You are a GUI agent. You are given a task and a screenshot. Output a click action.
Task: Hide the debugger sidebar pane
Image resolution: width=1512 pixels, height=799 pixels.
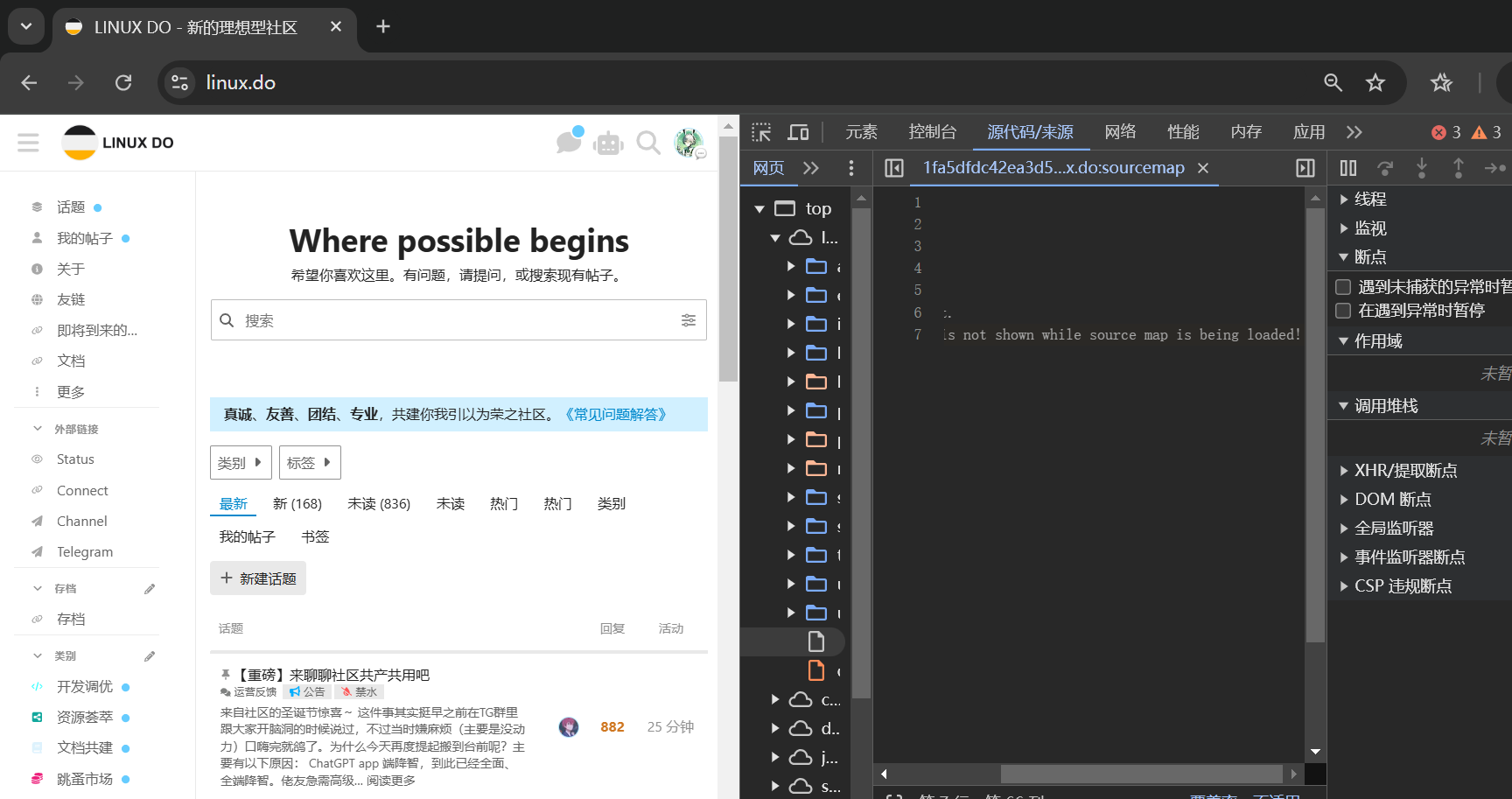pyautogui.click(x=1305, y=168)
